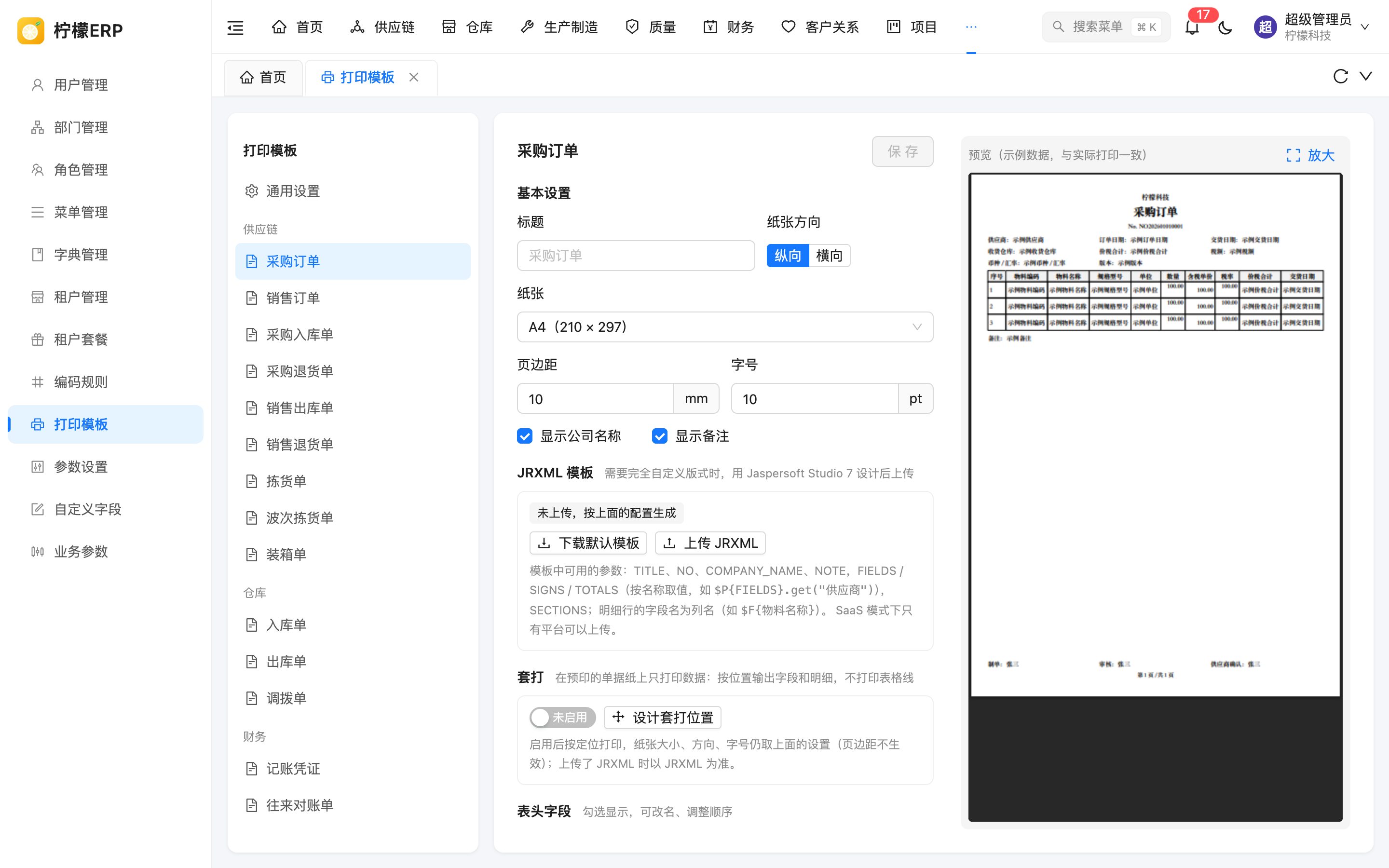
Task: Click 上传 JRXML button
Action: (710, 542)
